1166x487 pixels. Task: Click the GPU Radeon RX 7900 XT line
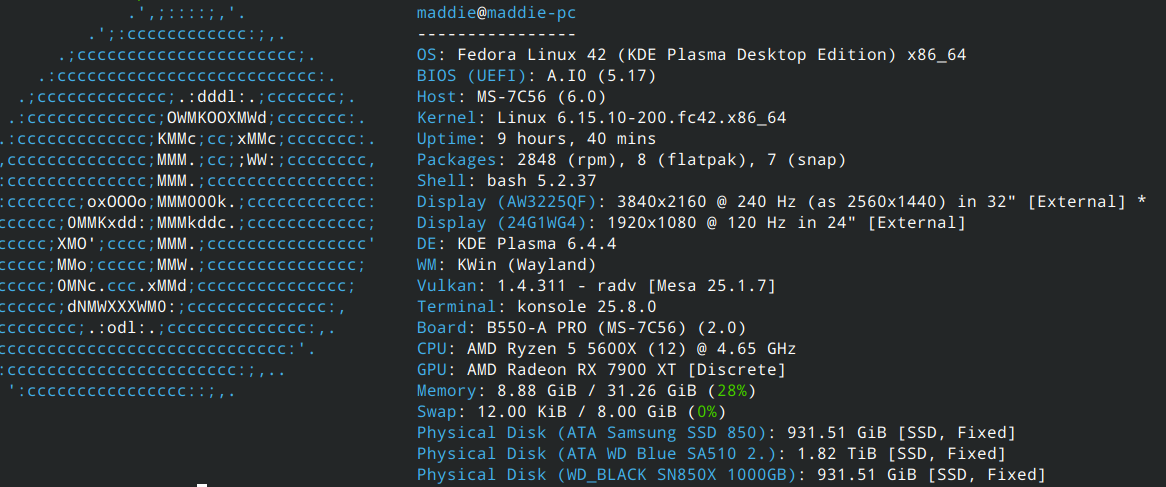[601, 370]
